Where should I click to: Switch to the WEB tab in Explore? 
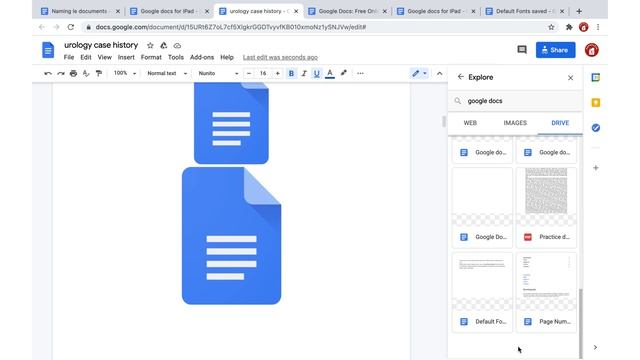pyautogui.click(x=470, y=123)
